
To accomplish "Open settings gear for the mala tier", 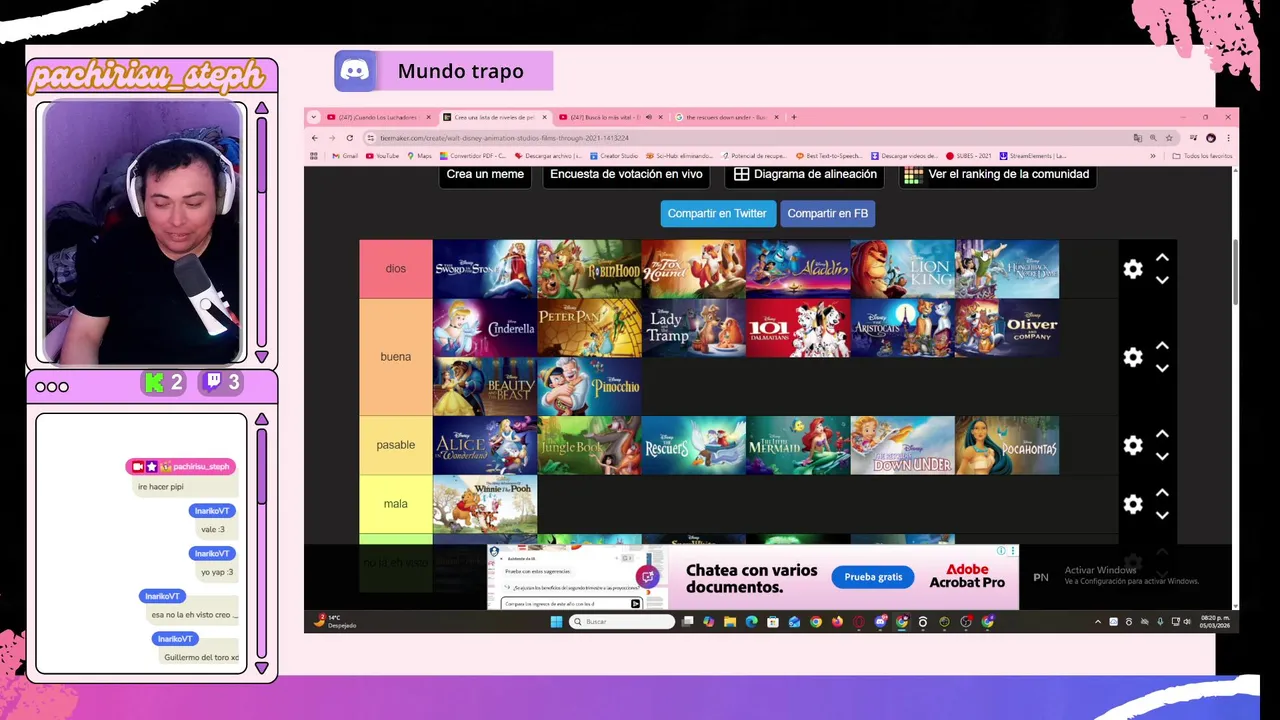I will tap(1132, 504).
